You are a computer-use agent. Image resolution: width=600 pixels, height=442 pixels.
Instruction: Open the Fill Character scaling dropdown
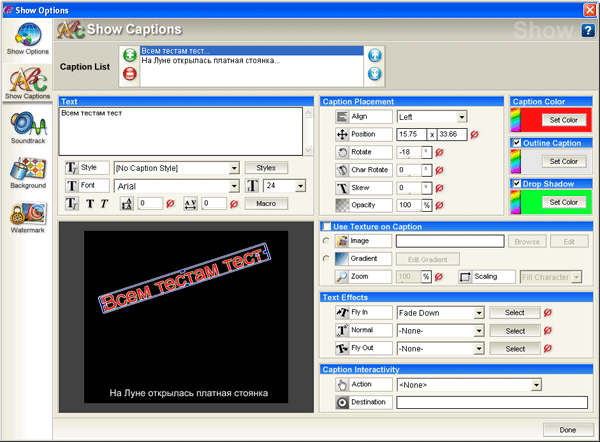[x=576, y=277]
